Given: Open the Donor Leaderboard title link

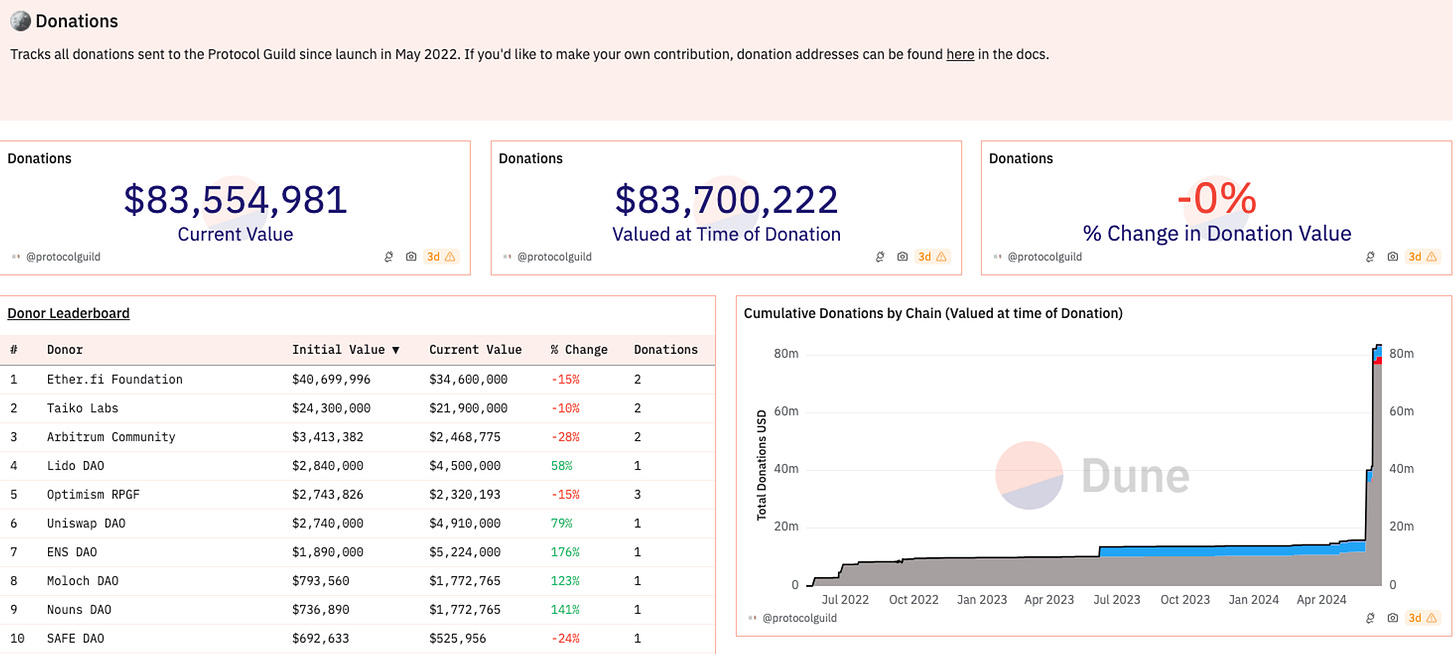Looking at the screenshot, I should [68, 313].
